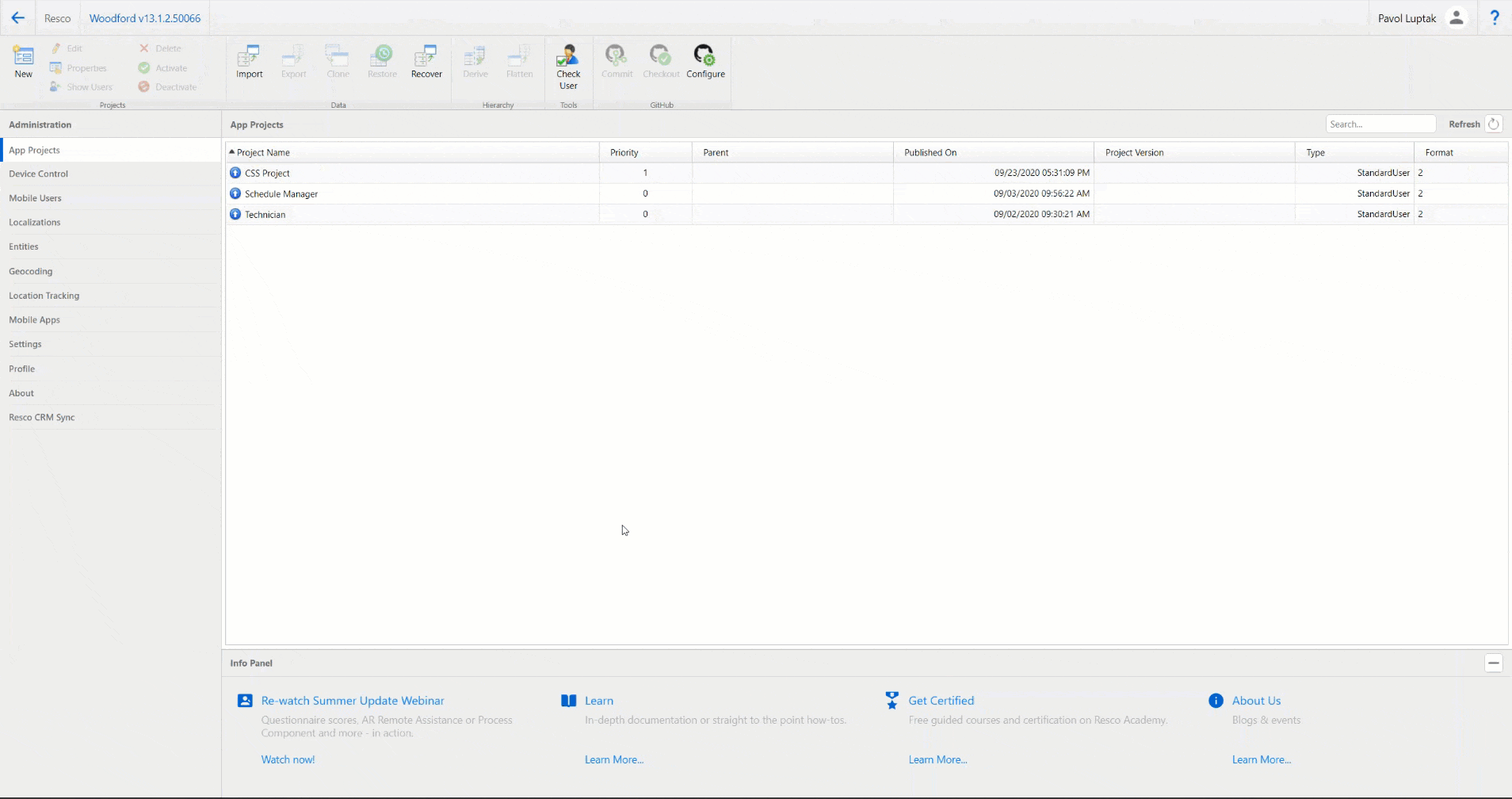The height and width of the screenshot is (799, 1512).
Task: Click the Delete toolbar item
Action: pyautogui.click(x=160, y=48)
